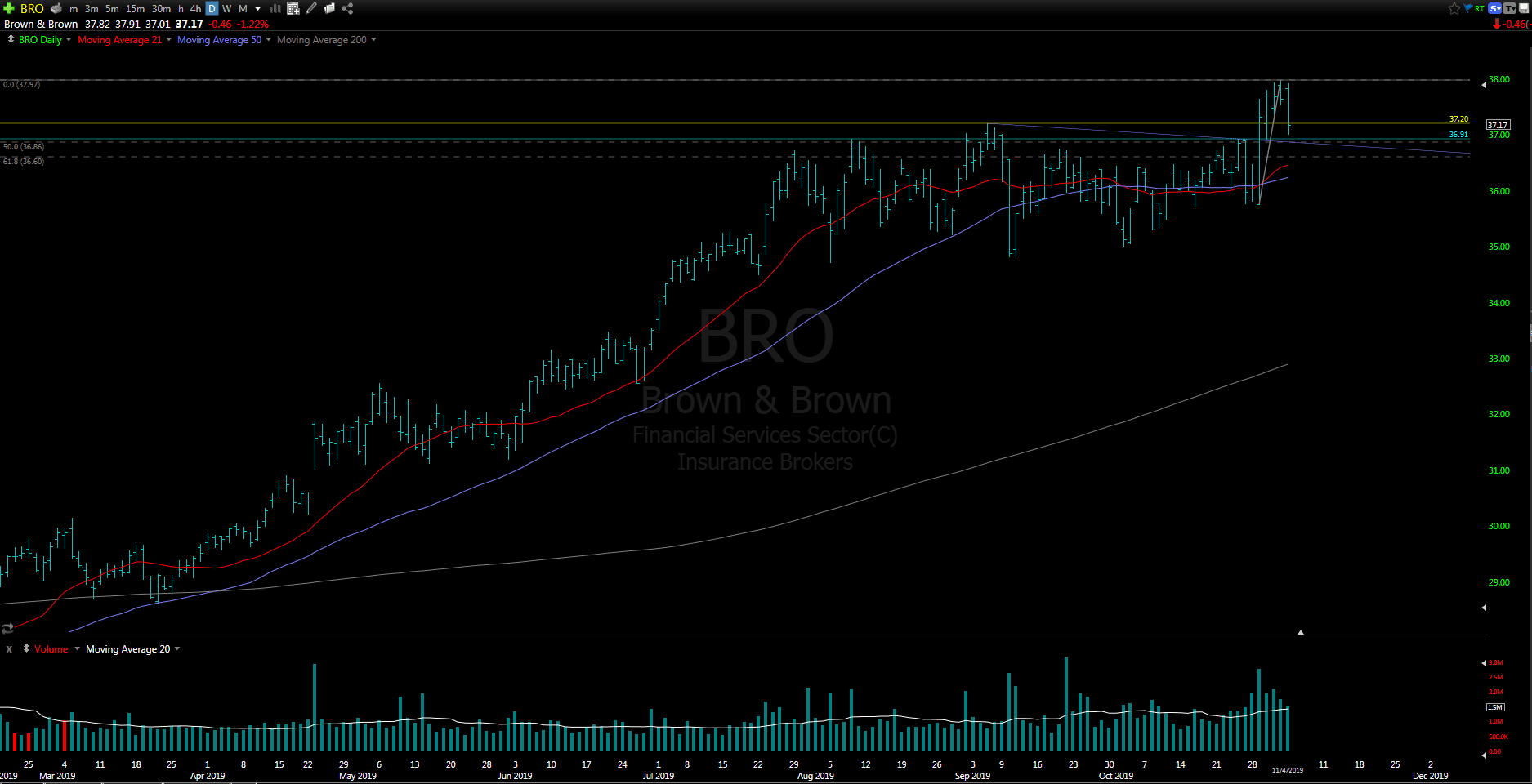The width and height of the screenshot is (1532, 784).
Task: Close the volume pane with the x
Action: pos(9,649)
